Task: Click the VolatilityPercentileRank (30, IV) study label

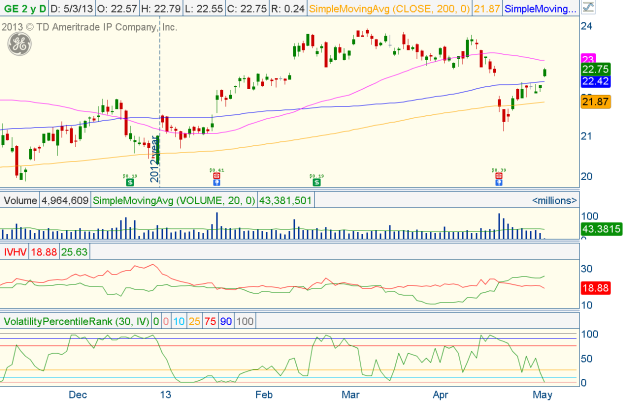Action: pyautogui.click(x=82, y=321)
